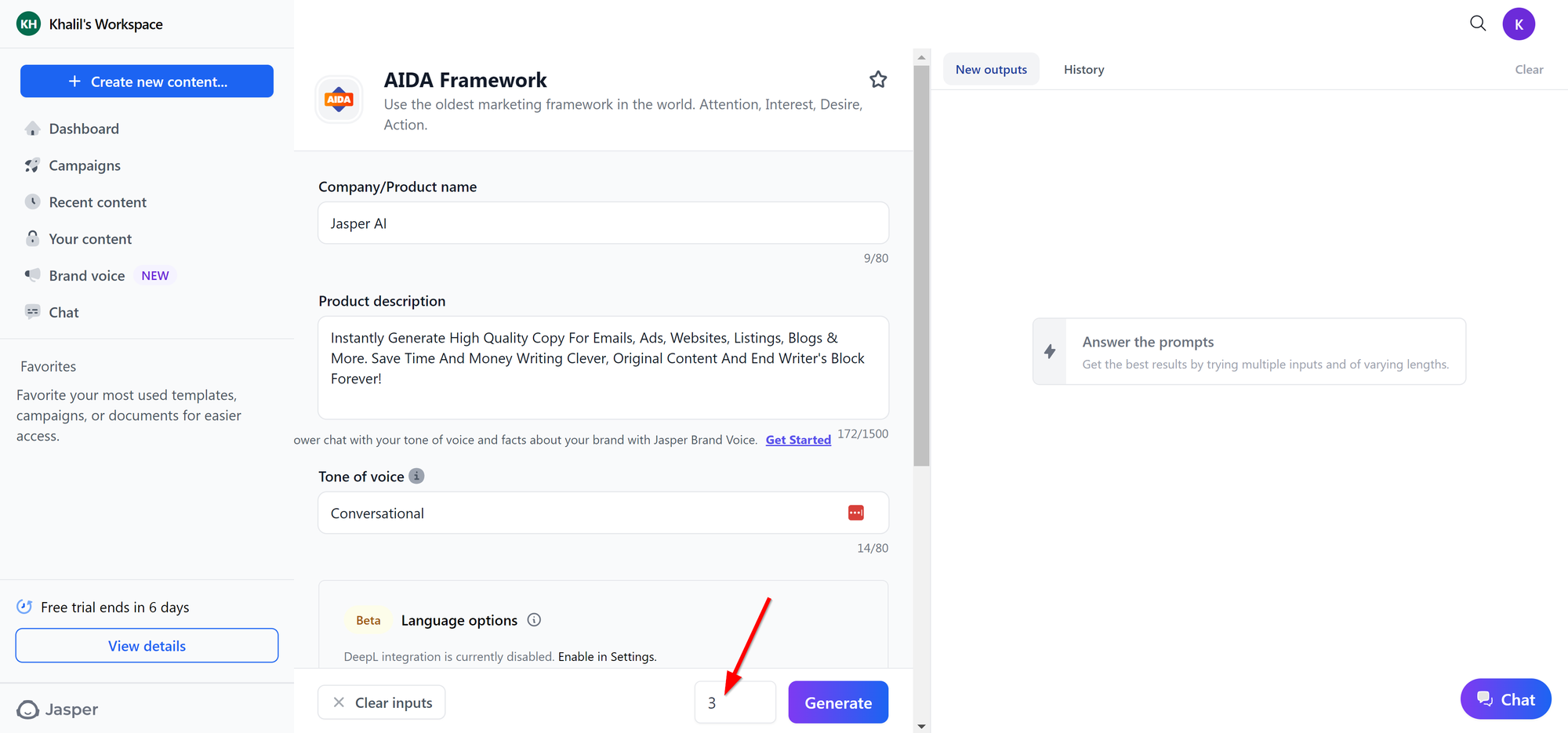The width and height of the screenshot is (1568, 733).
Task: Click the Answer the prompts card
Action: [1249, 351]
